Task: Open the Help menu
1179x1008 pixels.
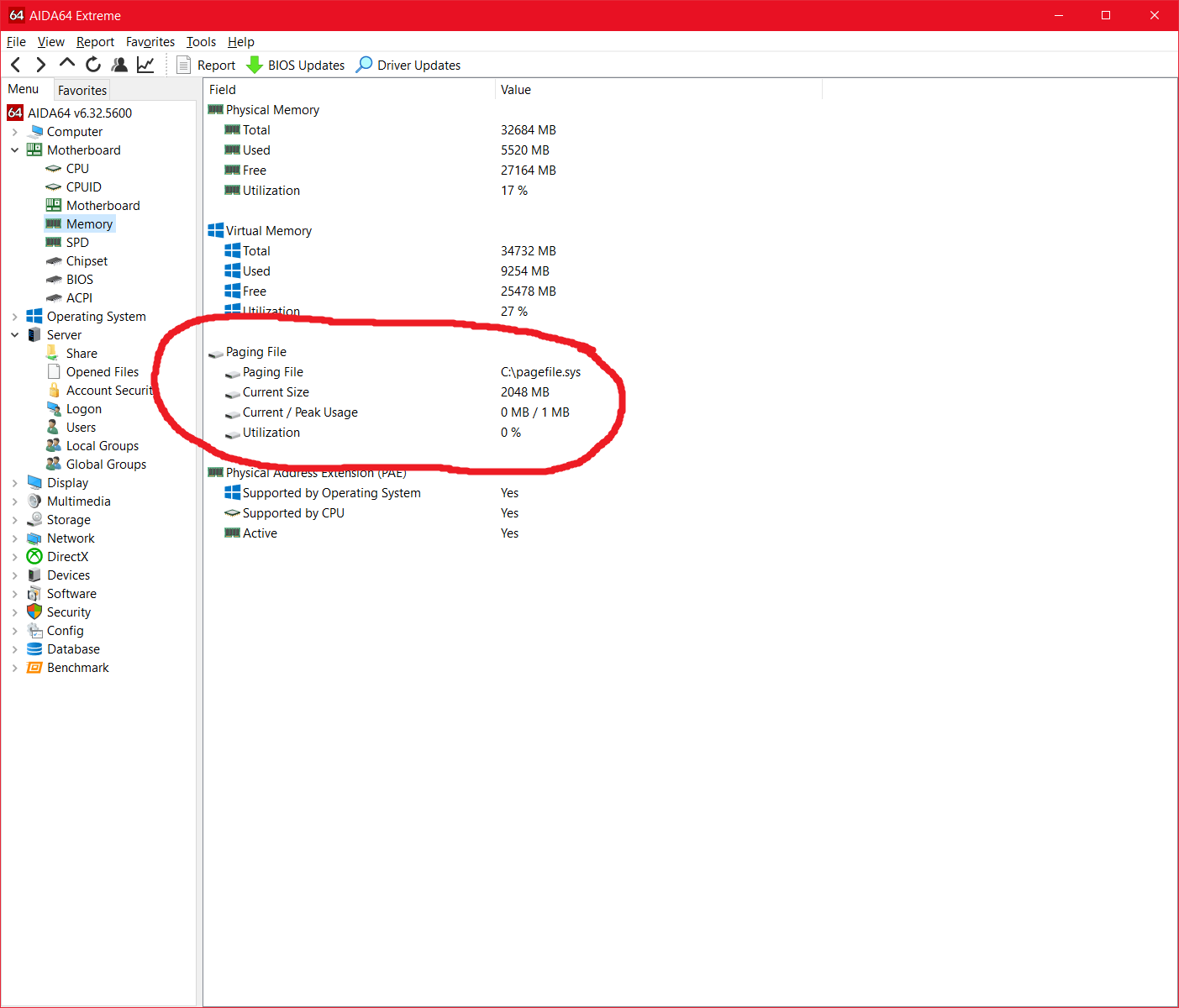Action: point(241,41)
